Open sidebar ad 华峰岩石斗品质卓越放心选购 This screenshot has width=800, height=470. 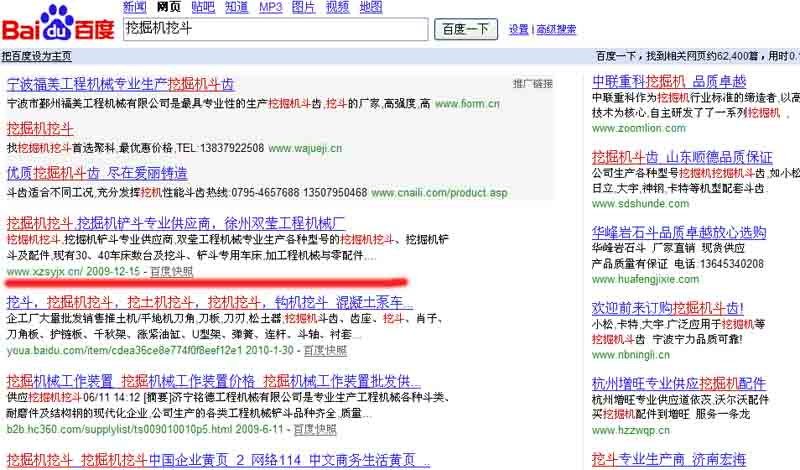[679, 233]
